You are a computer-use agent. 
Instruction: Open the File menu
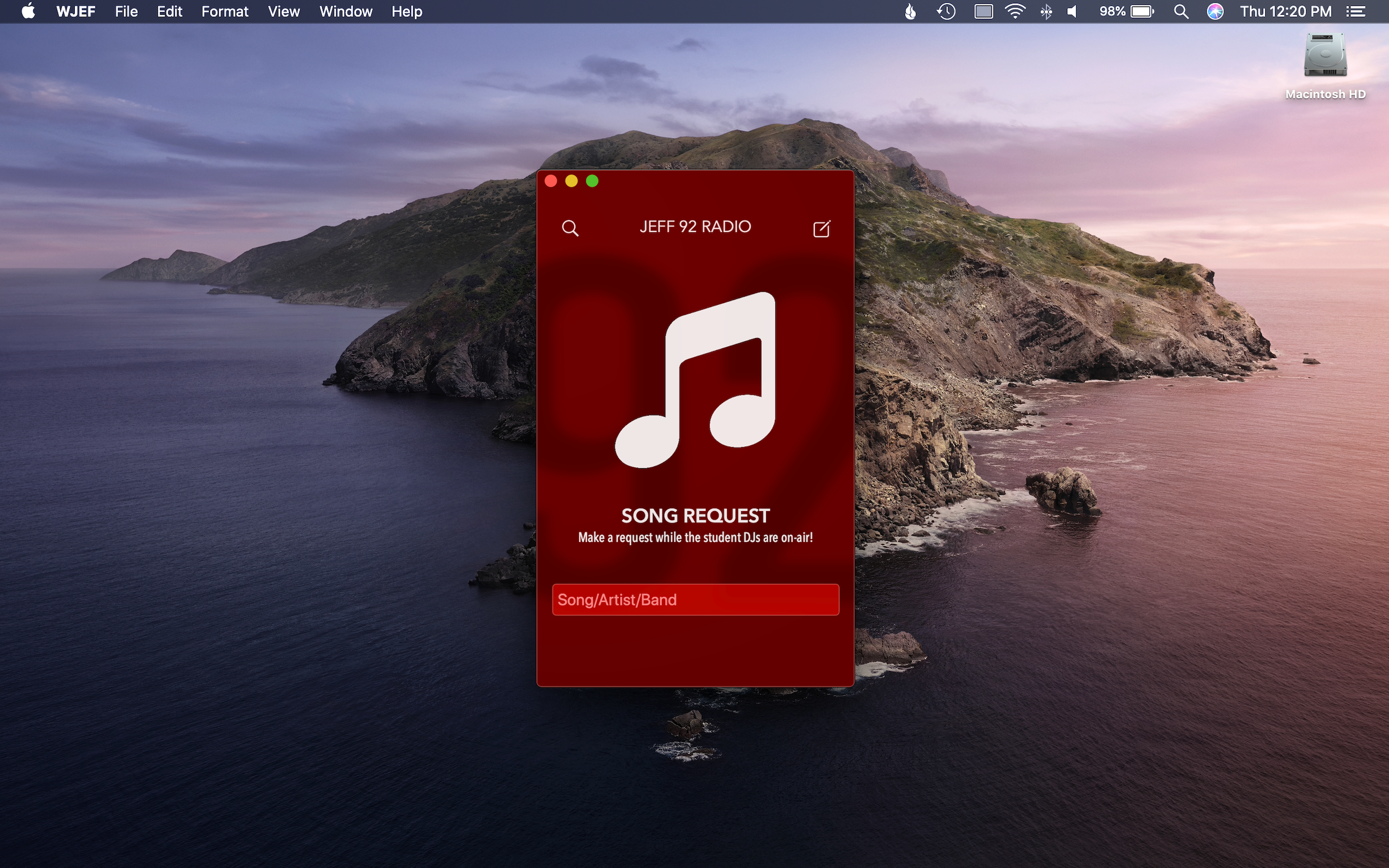(126, 11)
